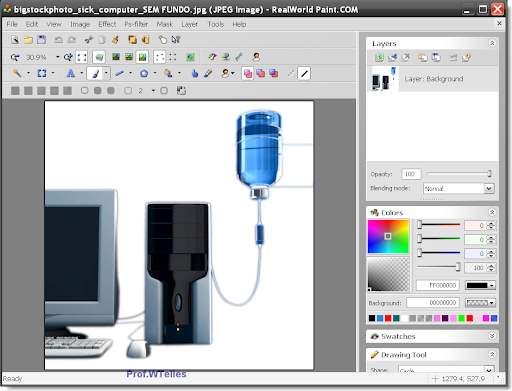Click the Save floppy disk icon
The width and height of the screenshot is (512, 391).
click(41, 40)
